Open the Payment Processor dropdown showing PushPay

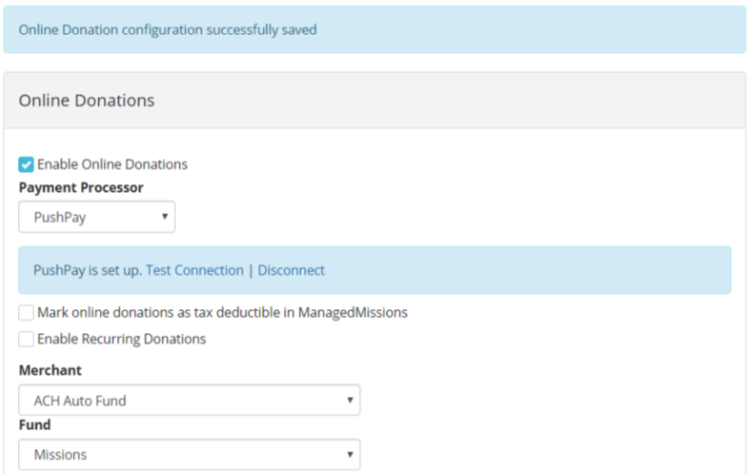pos(97,217)
